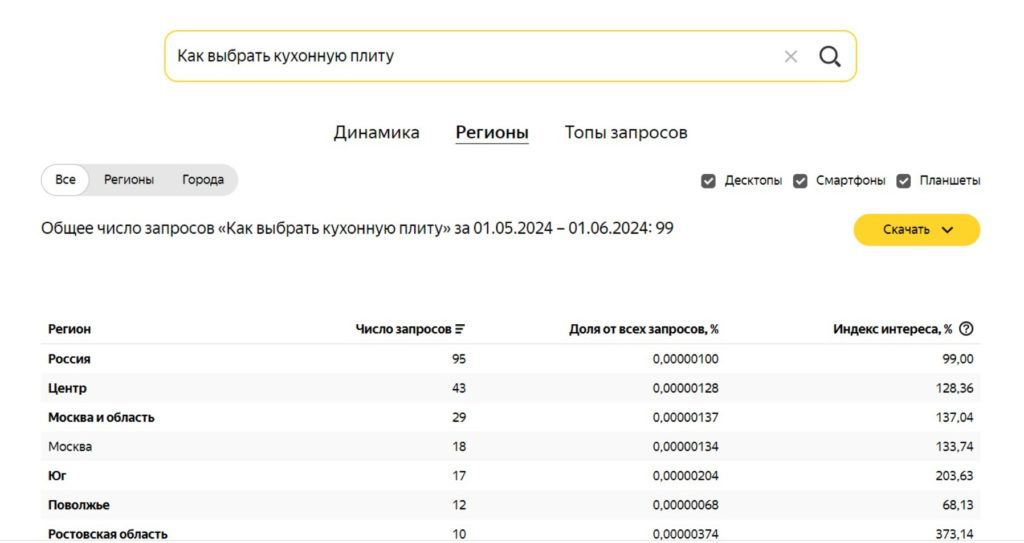Click the magnifying glass search icon
Viewport: 1024px width, 543px height.
(x=829, y=56)
